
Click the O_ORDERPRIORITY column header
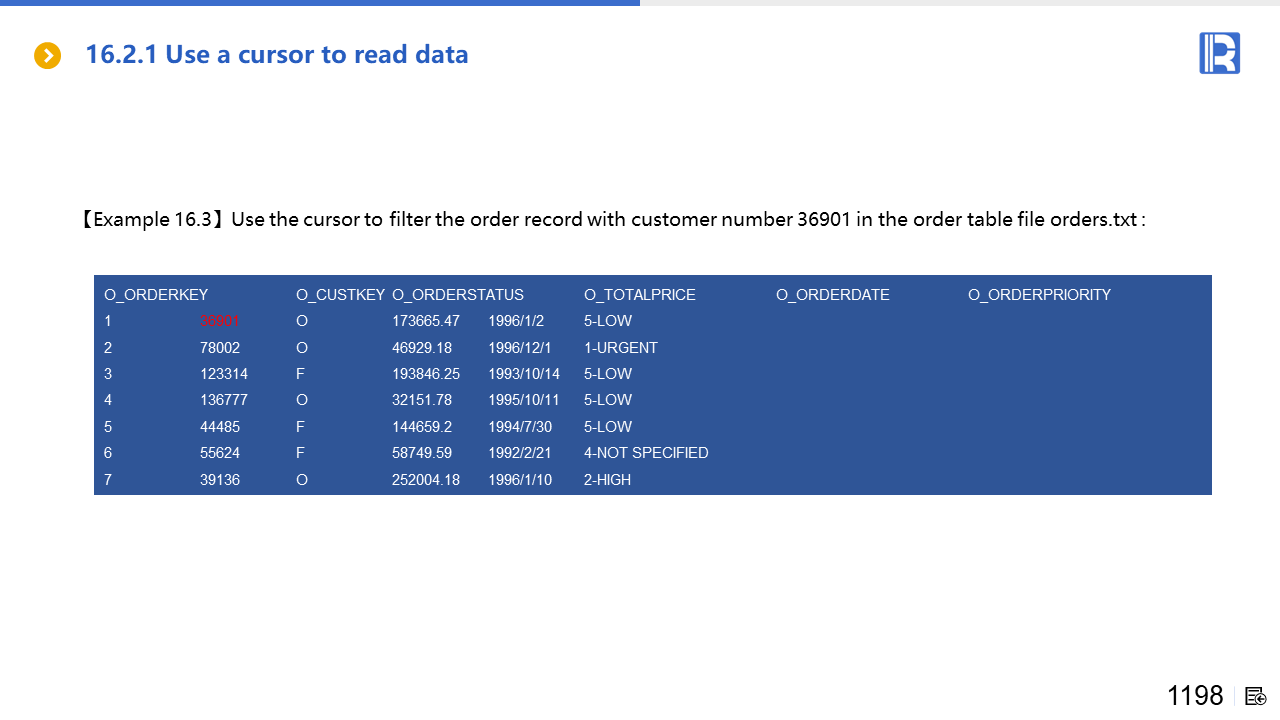point(1039,295)
